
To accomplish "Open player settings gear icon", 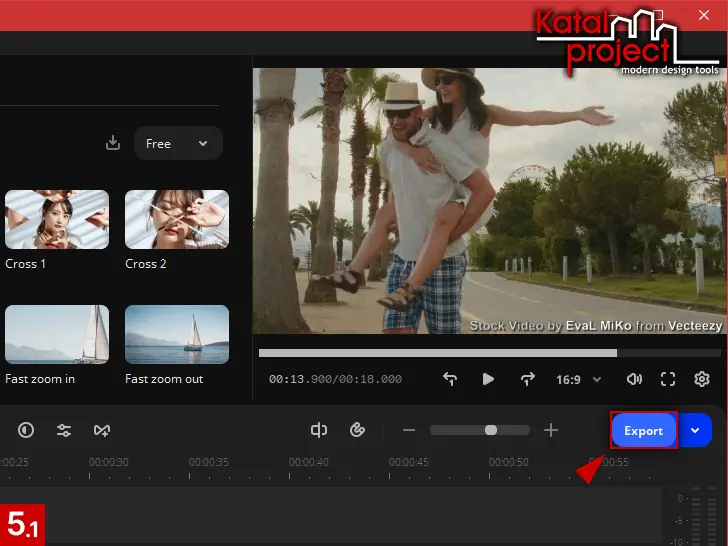I will tap(702, 379).
